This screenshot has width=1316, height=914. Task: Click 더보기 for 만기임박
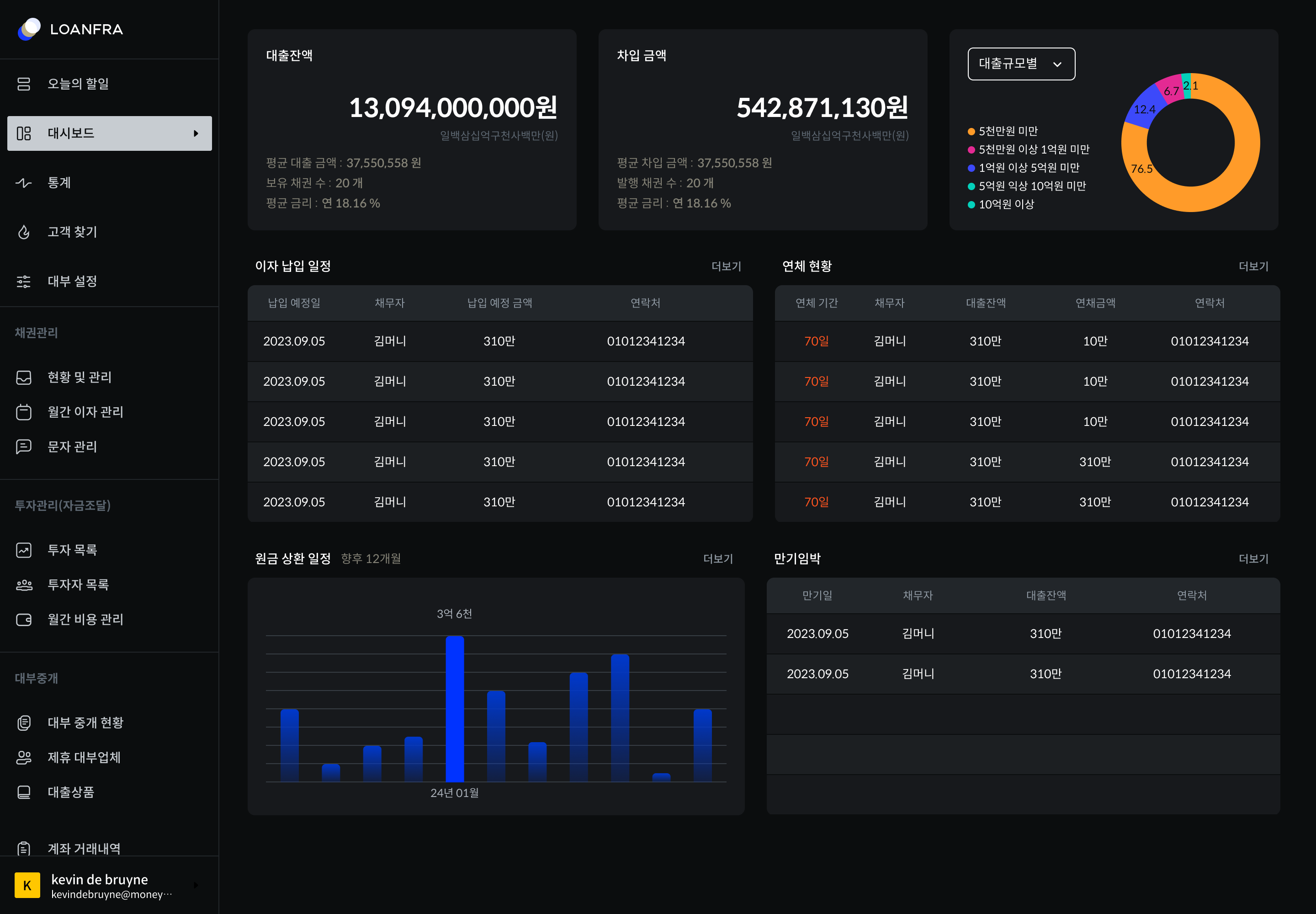tap(1253, 559)
